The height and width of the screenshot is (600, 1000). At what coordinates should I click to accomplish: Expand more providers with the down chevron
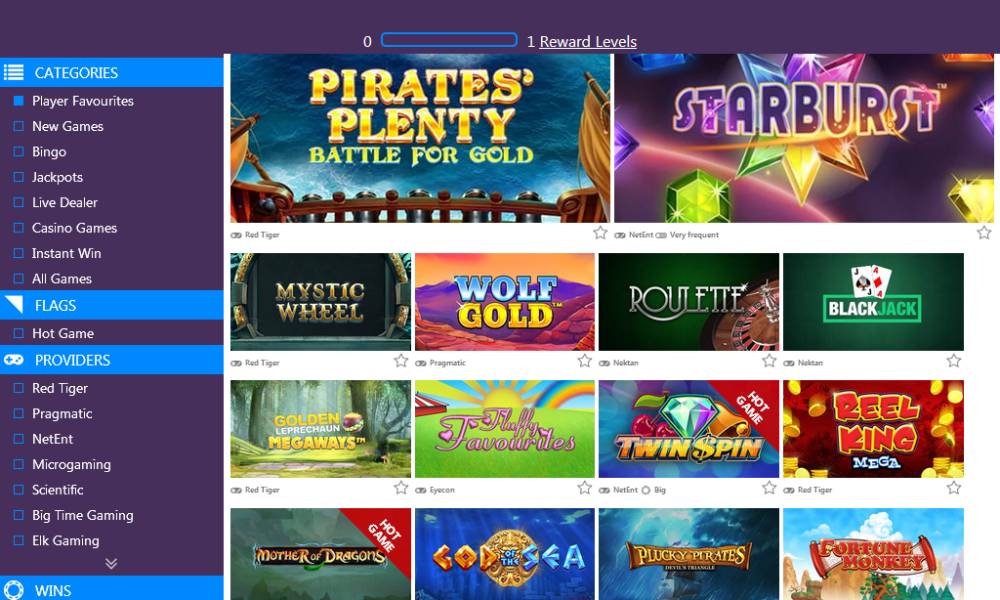click(111, 564)
